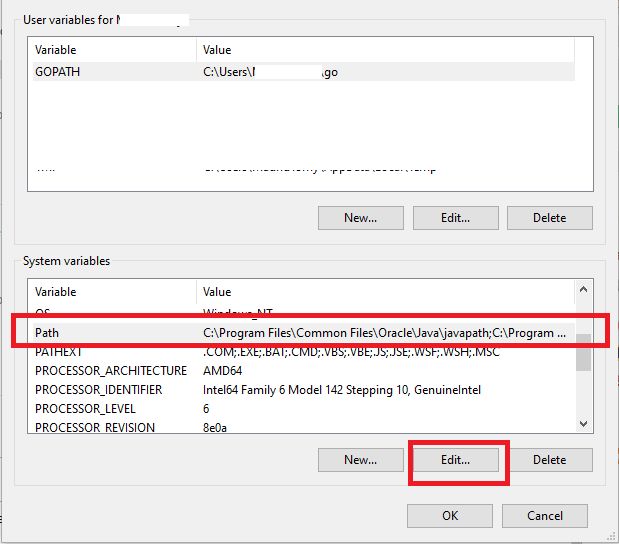Select the PROCESSOR_ARCHITECTURE row

tap(304, 371)
